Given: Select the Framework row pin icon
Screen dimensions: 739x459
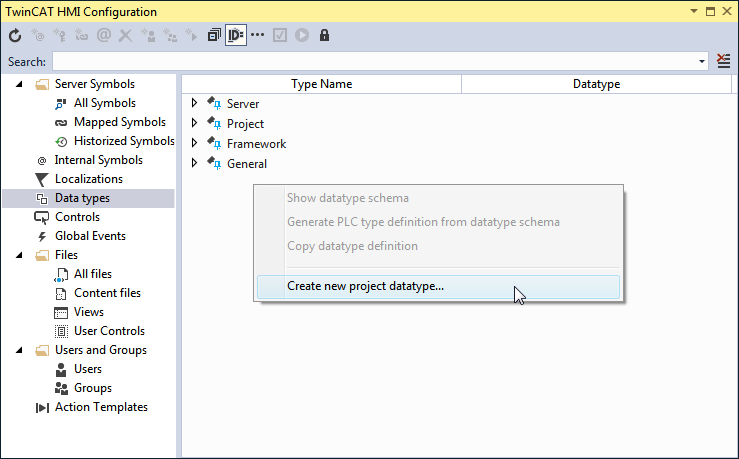Looking at the screenshot, I should (214, 143).
